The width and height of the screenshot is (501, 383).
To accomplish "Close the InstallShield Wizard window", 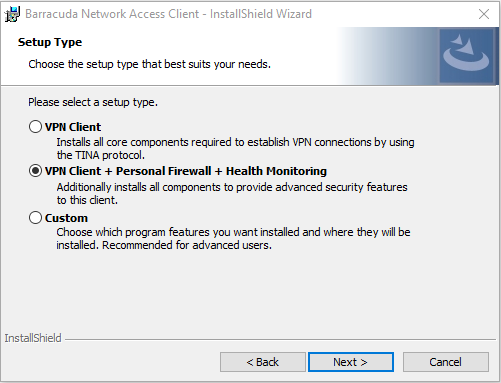I will pos(484,14).
